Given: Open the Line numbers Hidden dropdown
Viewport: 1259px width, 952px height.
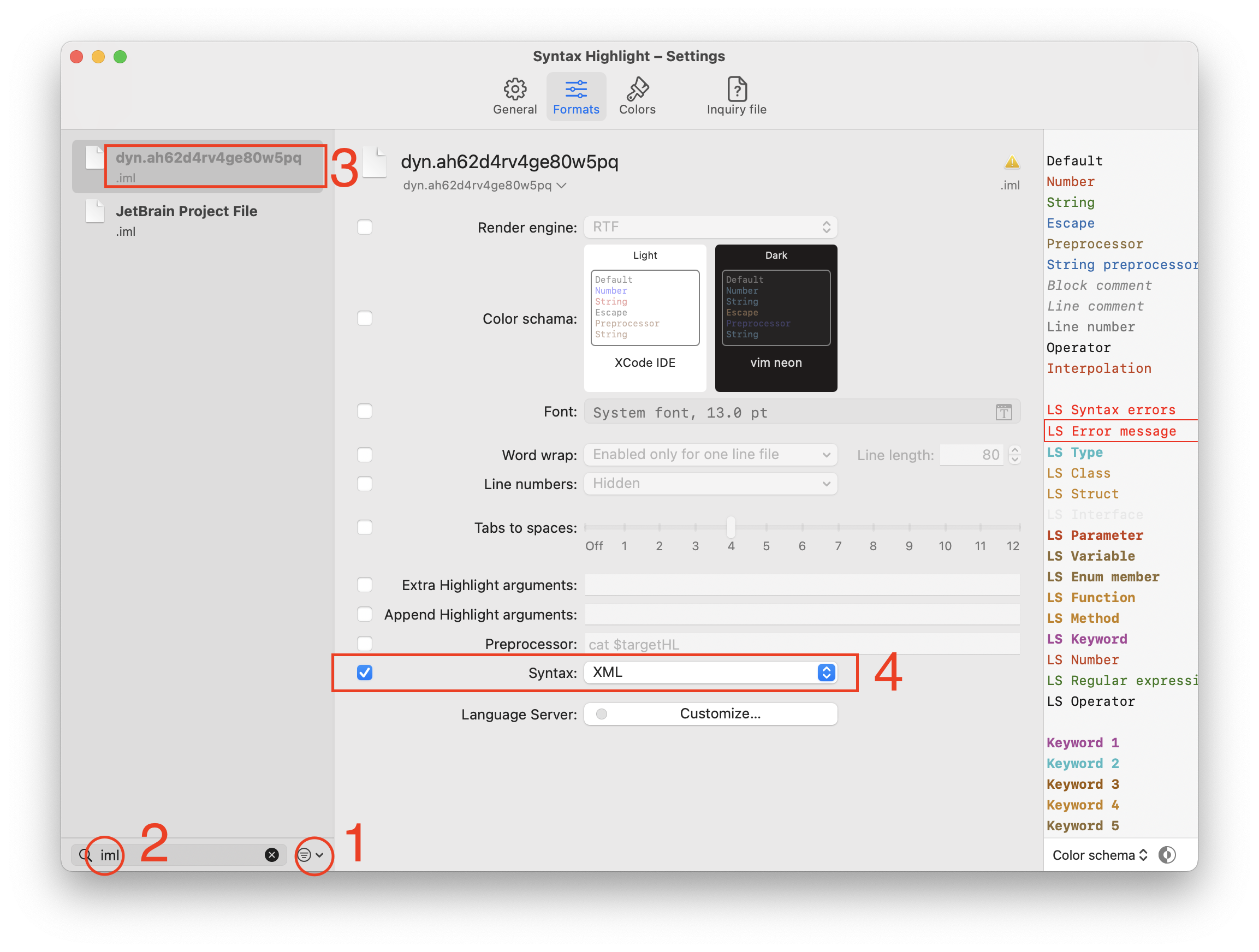Looking at the screenshot, I should pos(710,484).
